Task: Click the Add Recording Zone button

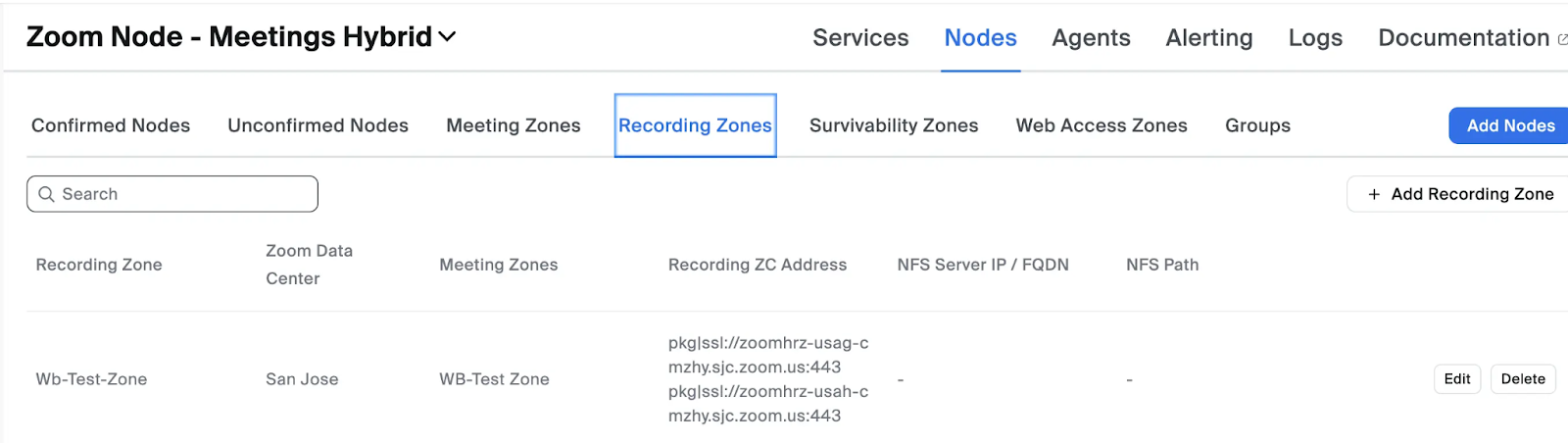Action: coord(1460,194)
